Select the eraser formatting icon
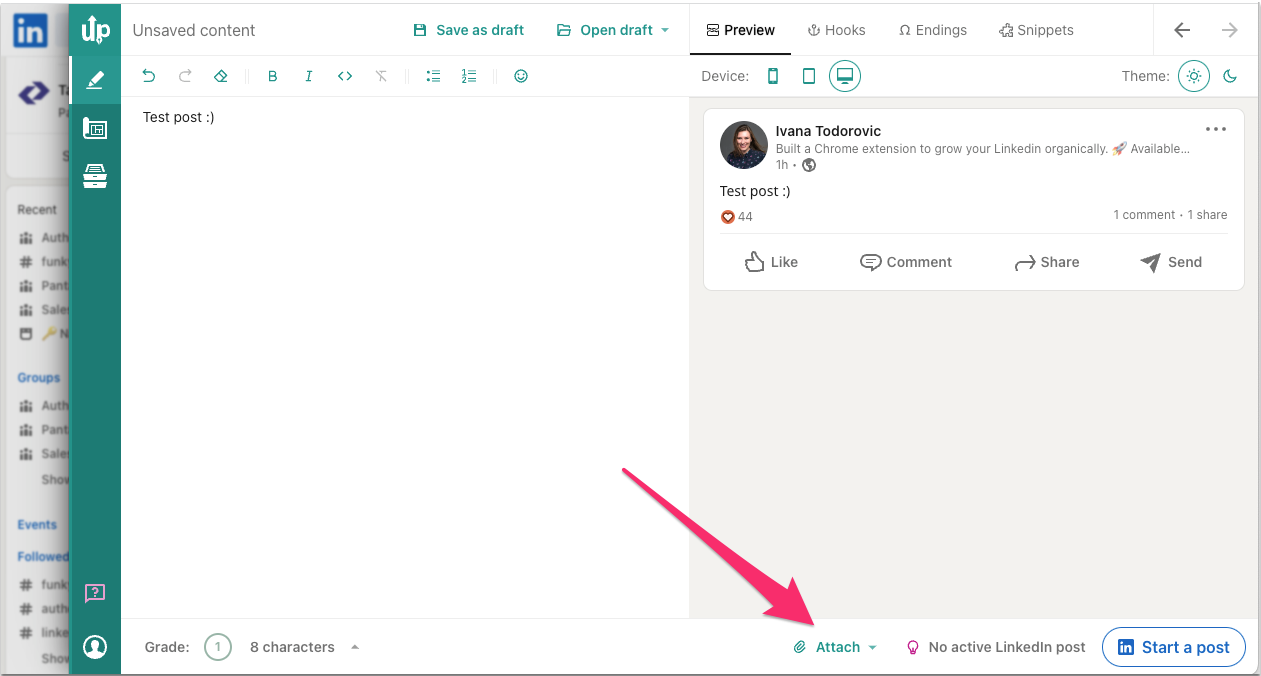 (x=221, y=75)
